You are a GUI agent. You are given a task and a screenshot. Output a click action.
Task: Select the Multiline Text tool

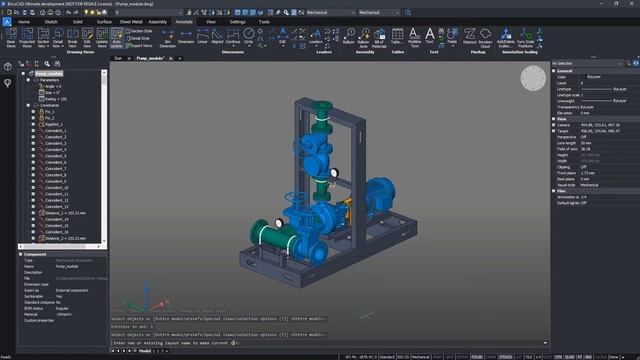(x=414, y=38)
